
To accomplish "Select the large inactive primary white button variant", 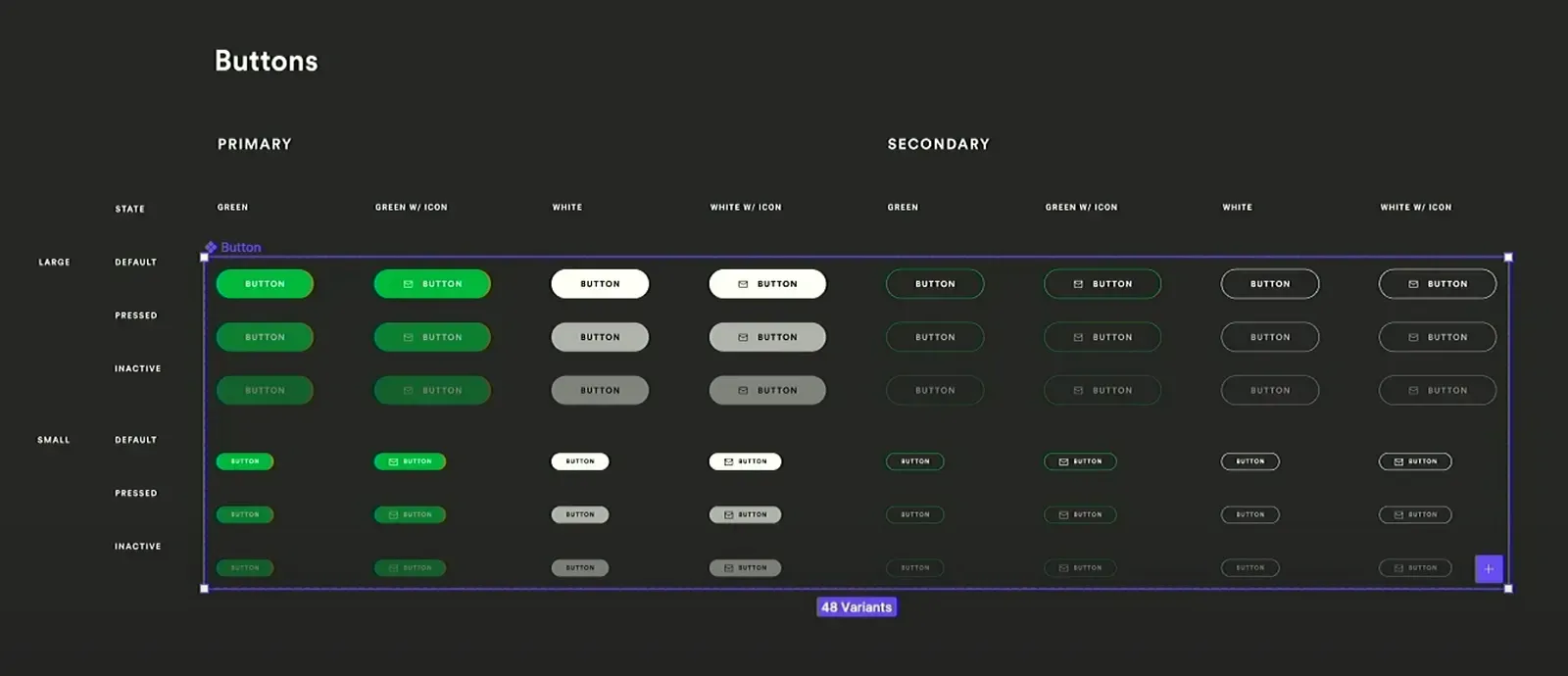I will (x=600, y=390).
